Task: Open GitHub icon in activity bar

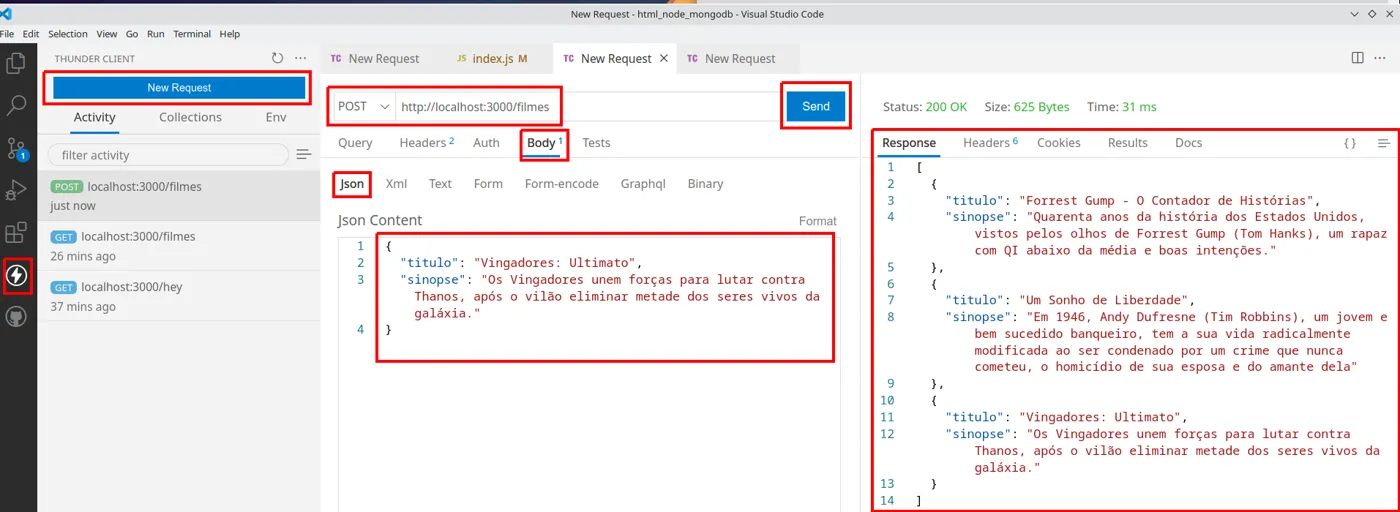Action: pyautogui.click(x=16, y=317)
